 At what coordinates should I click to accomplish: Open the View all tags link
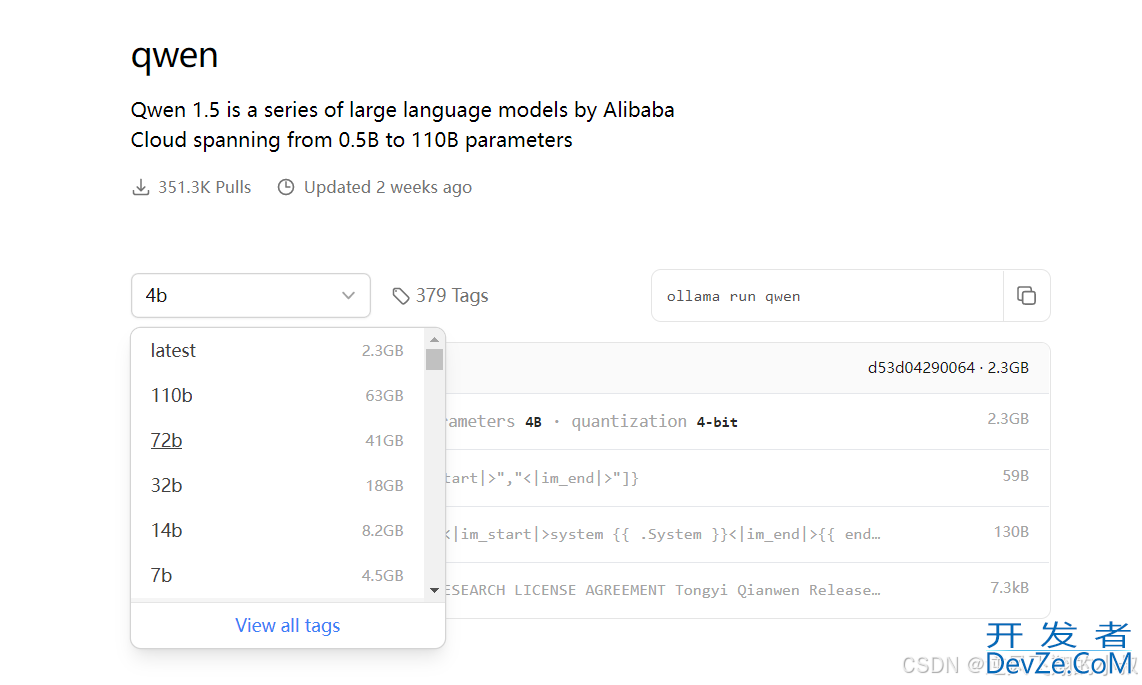click(288, 625)
